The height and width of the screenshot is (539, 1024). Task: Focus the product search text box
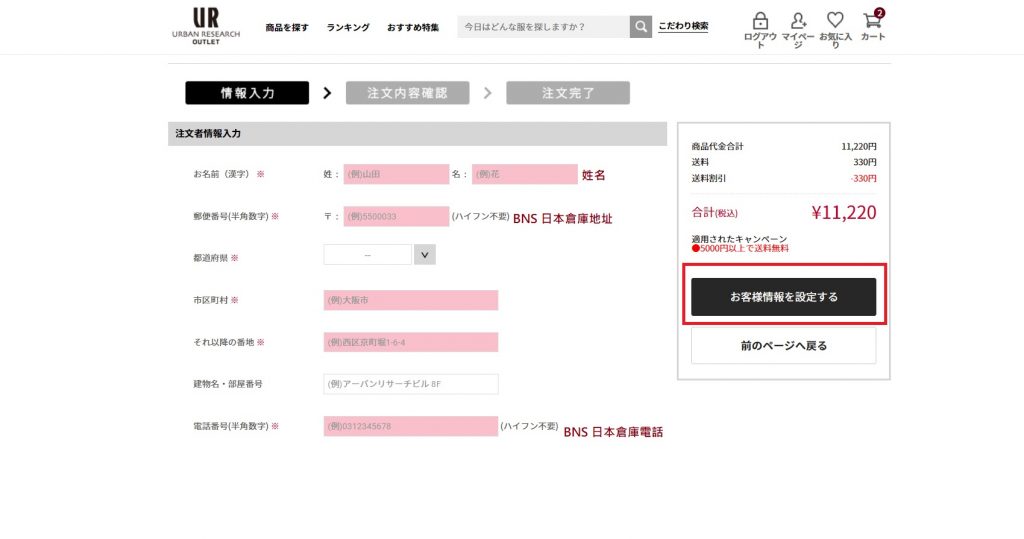tap(543, 26)
